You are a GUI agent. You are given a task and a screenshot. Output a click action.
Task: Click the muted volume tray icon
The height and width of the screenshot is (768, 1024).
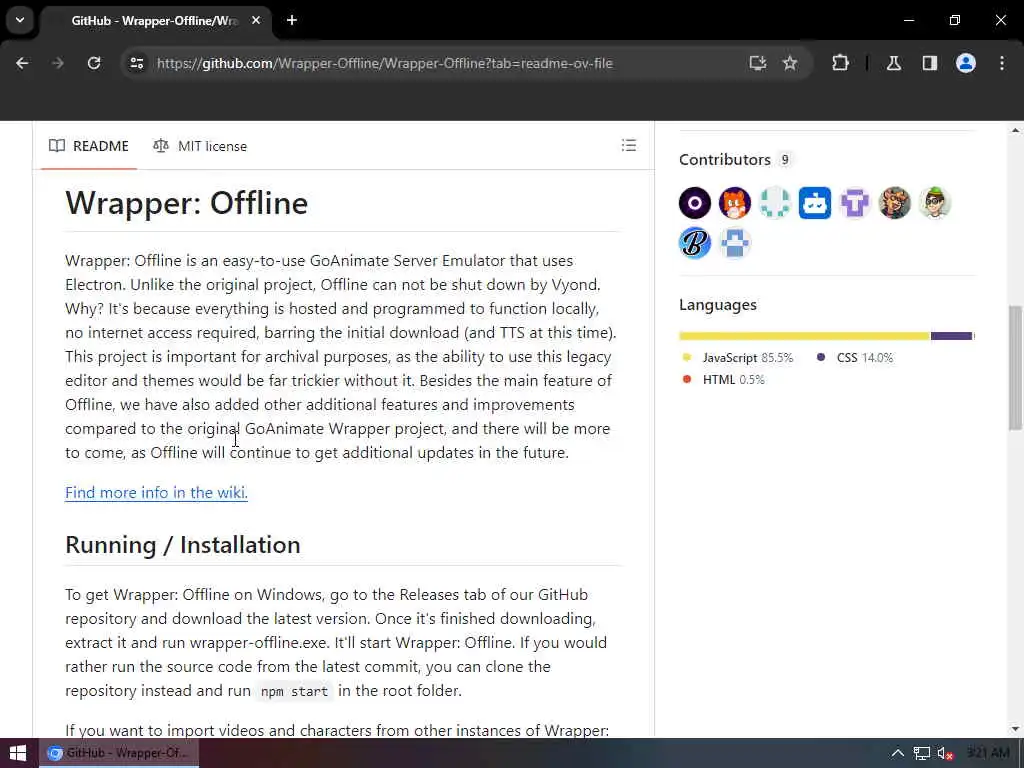(945, 754)
